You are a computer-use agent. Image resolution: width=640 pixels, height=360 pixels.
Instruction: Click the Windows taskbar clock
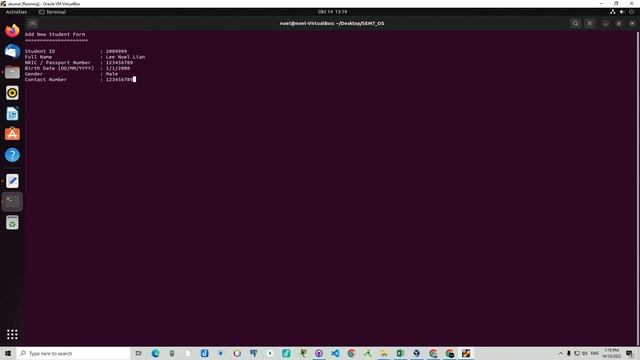[611, 353]
